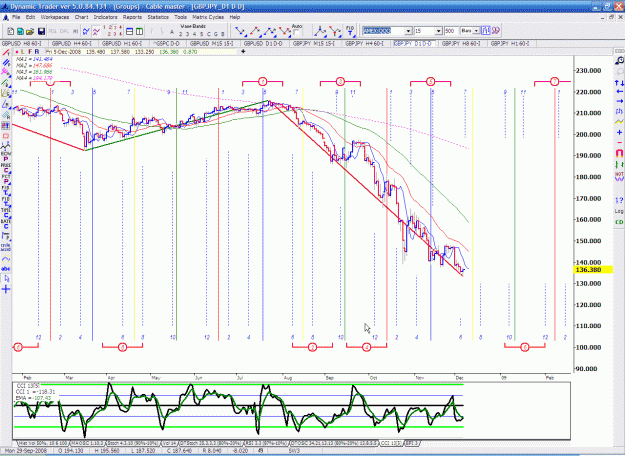625x456 pixels.
Task: Switch to the GBPJPY H1 60-I chart tab
Action: pos(510,43)
